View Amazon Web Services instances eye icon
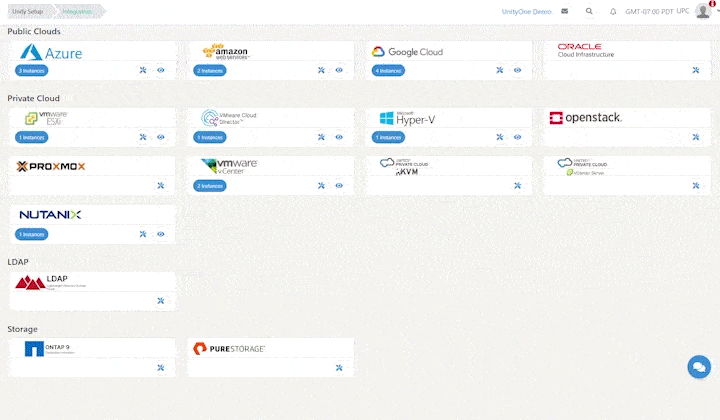This screenshot has height=420, width=720. coord(339,70)
